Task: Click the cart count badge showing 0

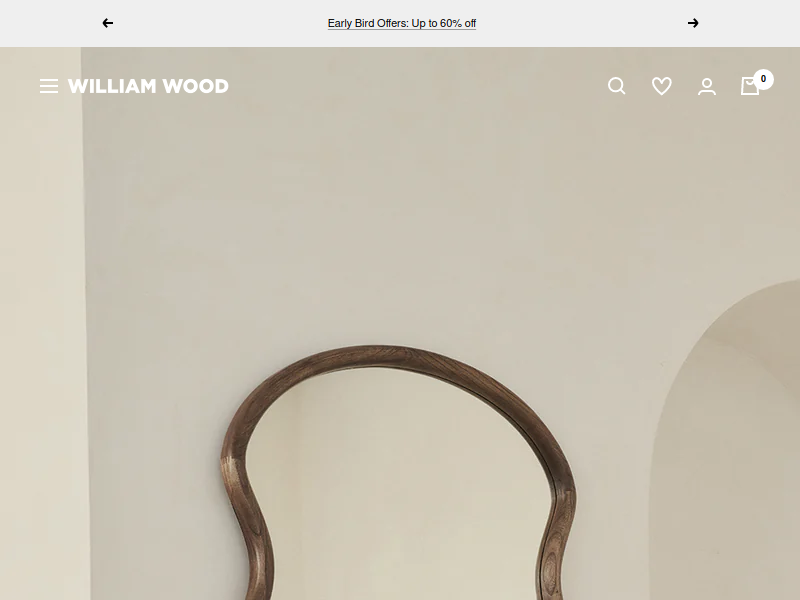Action: coord(763,79)
